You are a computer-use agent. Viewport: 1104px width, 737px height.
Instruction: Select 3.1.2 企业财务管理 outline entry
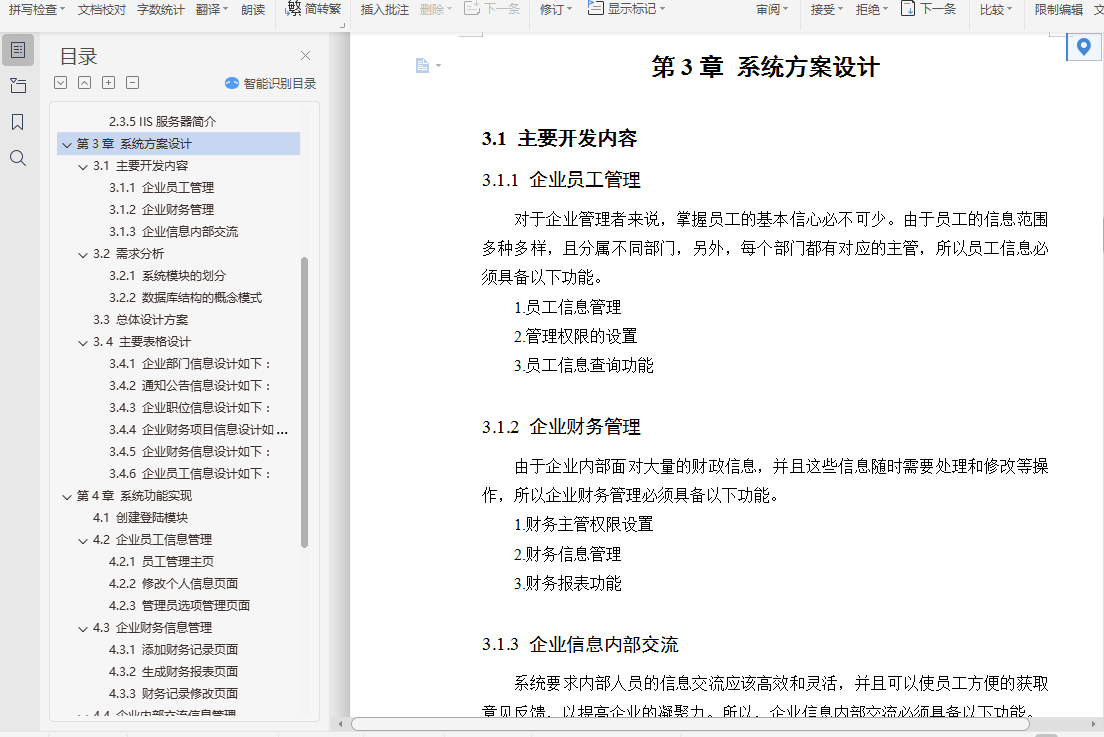tap(161, 210)
